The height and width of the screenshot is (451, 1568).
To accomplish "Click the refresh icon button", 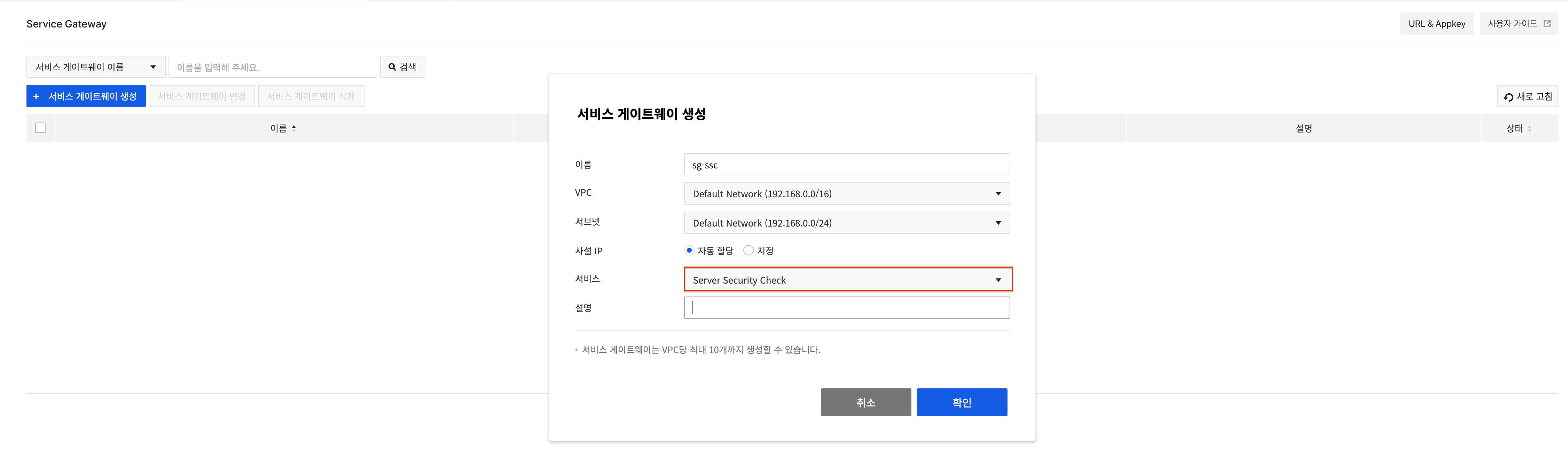I will pyautogui.click(x=1508, y=97).
